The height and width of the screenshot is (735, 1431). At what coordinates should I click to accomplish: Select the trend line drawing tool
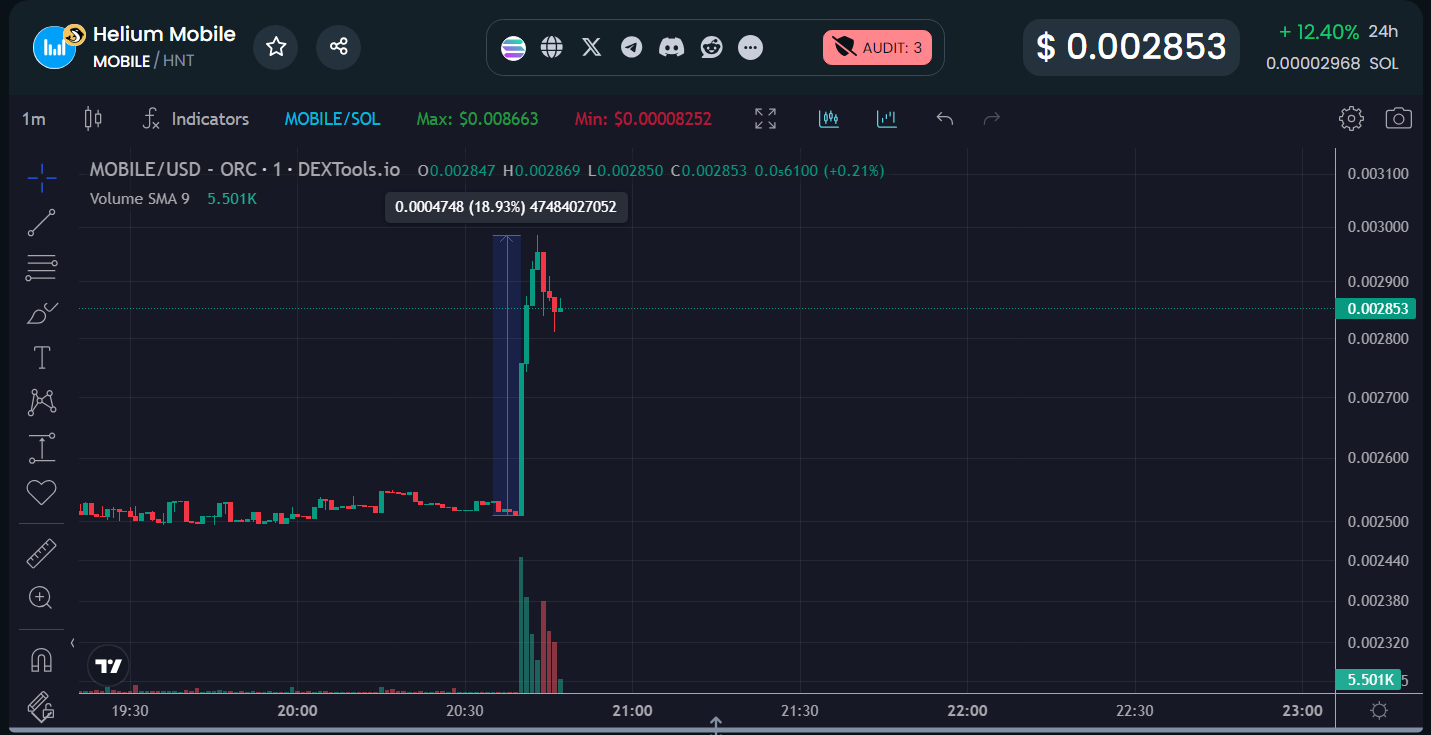pos(41,223)
